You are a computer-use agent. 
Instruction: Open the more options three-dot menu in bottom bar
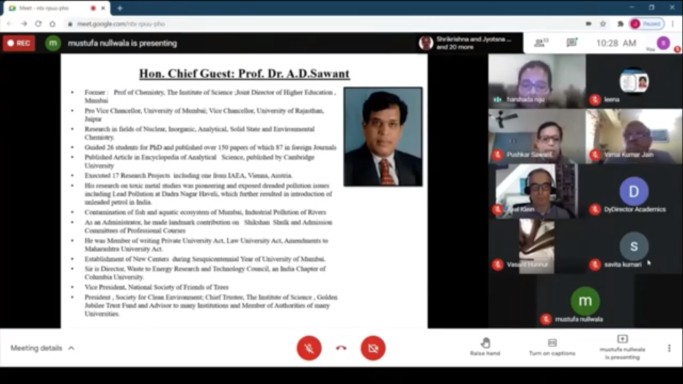tap(669, 348)
